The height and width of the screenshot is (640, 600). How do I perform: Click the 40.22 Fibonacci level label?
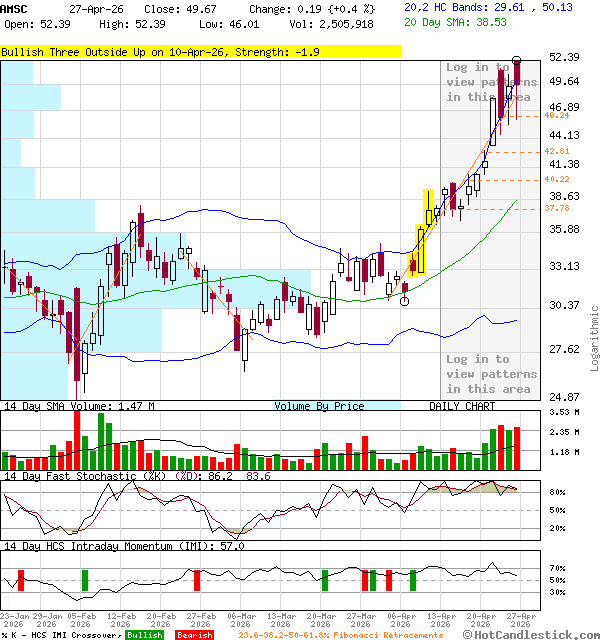[x=556, y=179]
